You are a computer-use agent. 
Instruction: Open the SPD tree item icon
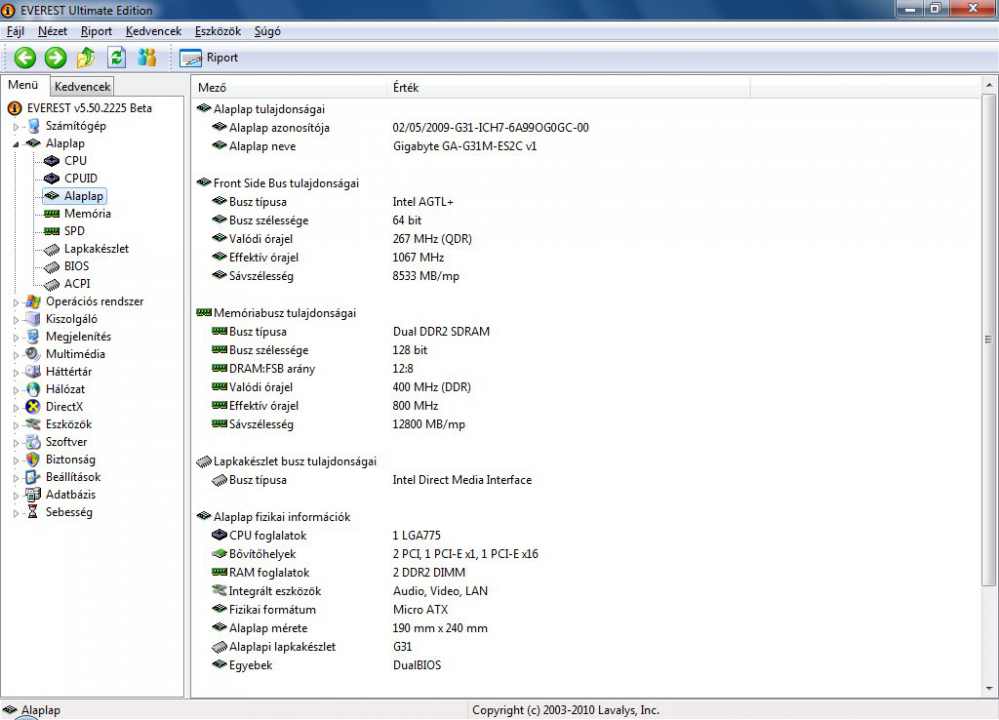pyautogui.click(x=52, y=231)
